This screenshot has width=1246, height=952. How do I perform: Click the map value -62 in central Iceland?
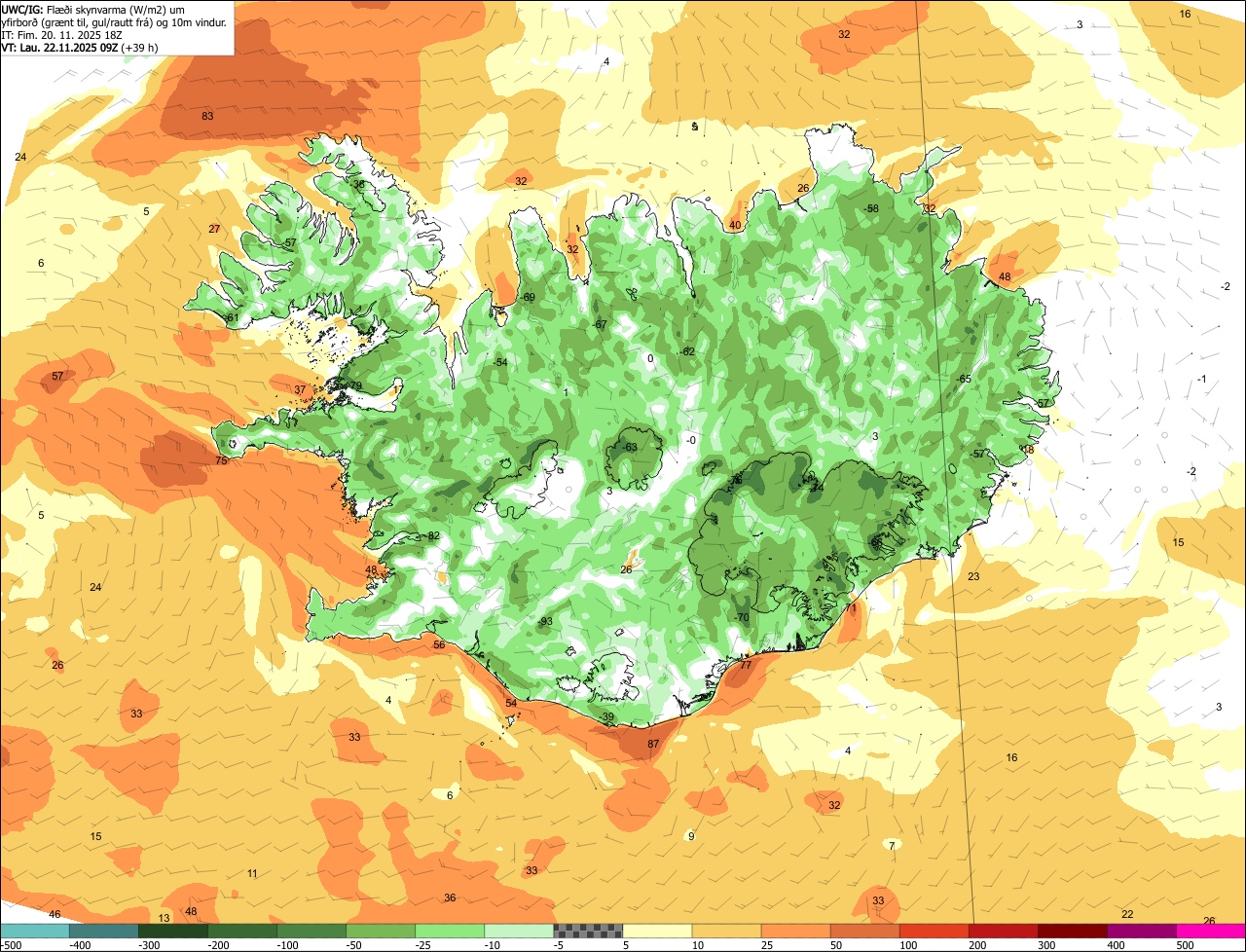click(686, 351)
